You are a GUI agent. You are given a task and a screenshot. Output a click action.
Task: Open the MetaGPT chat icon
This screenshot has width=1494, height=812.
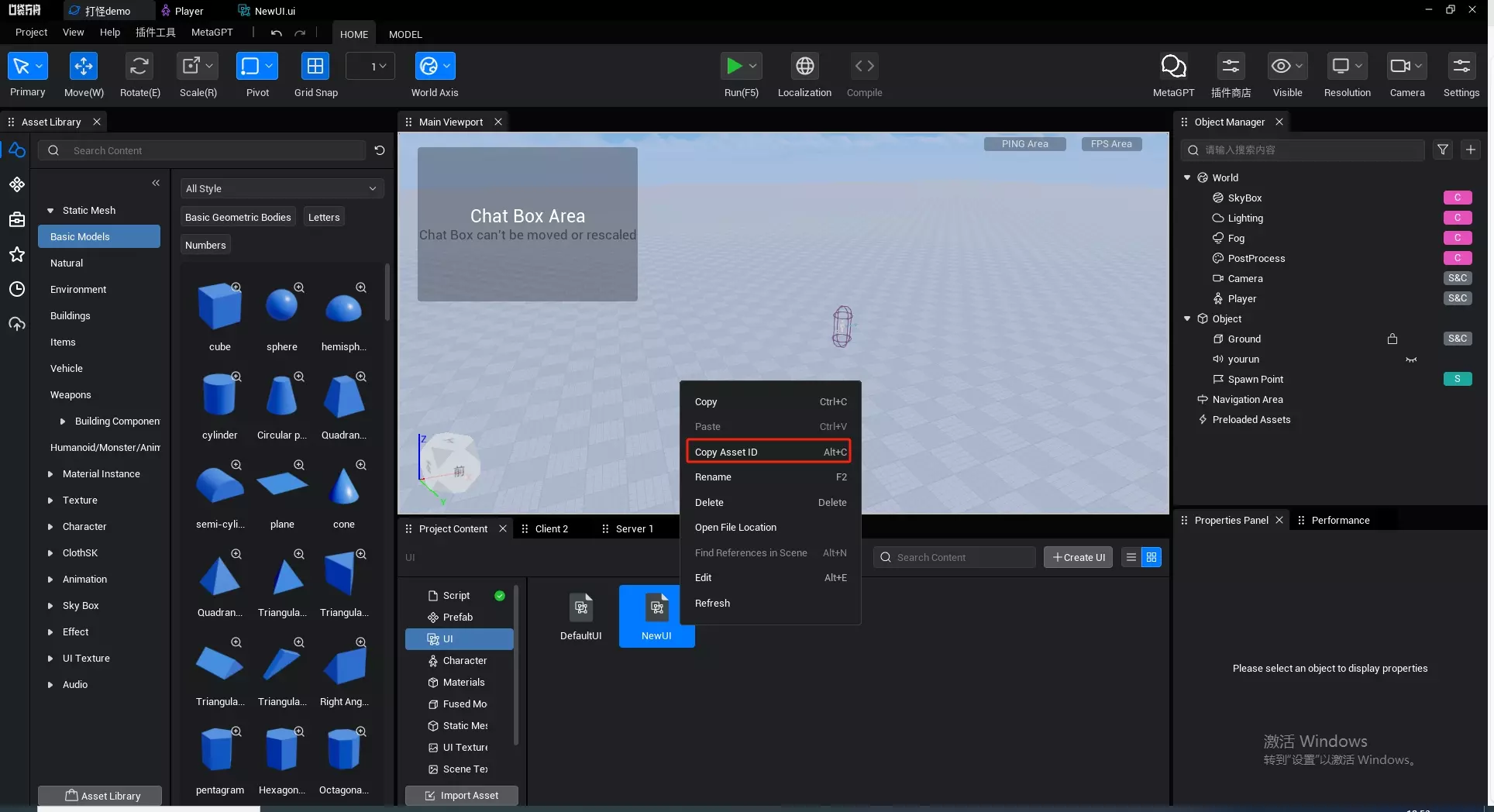point(1173,66)
